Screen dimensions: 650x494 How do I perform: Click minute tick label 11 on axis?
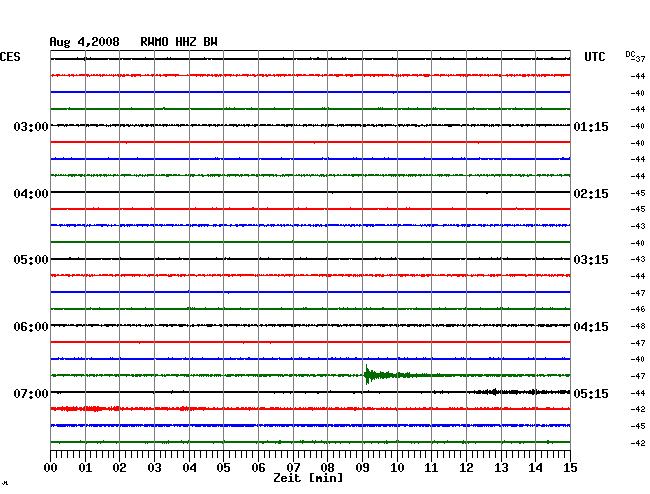pyautogui.click(x=431, y=467)
